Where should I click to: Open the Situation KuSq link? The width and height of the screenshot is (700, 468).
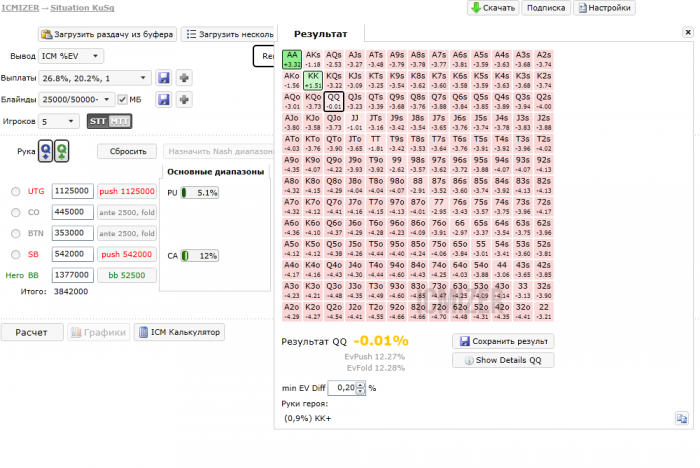[x=82, y=8]
